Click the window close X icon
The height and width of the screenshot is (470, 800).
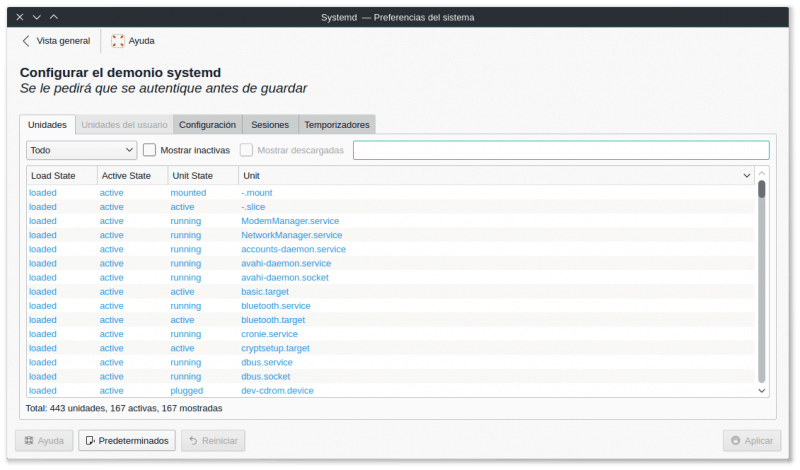[20, 17]
